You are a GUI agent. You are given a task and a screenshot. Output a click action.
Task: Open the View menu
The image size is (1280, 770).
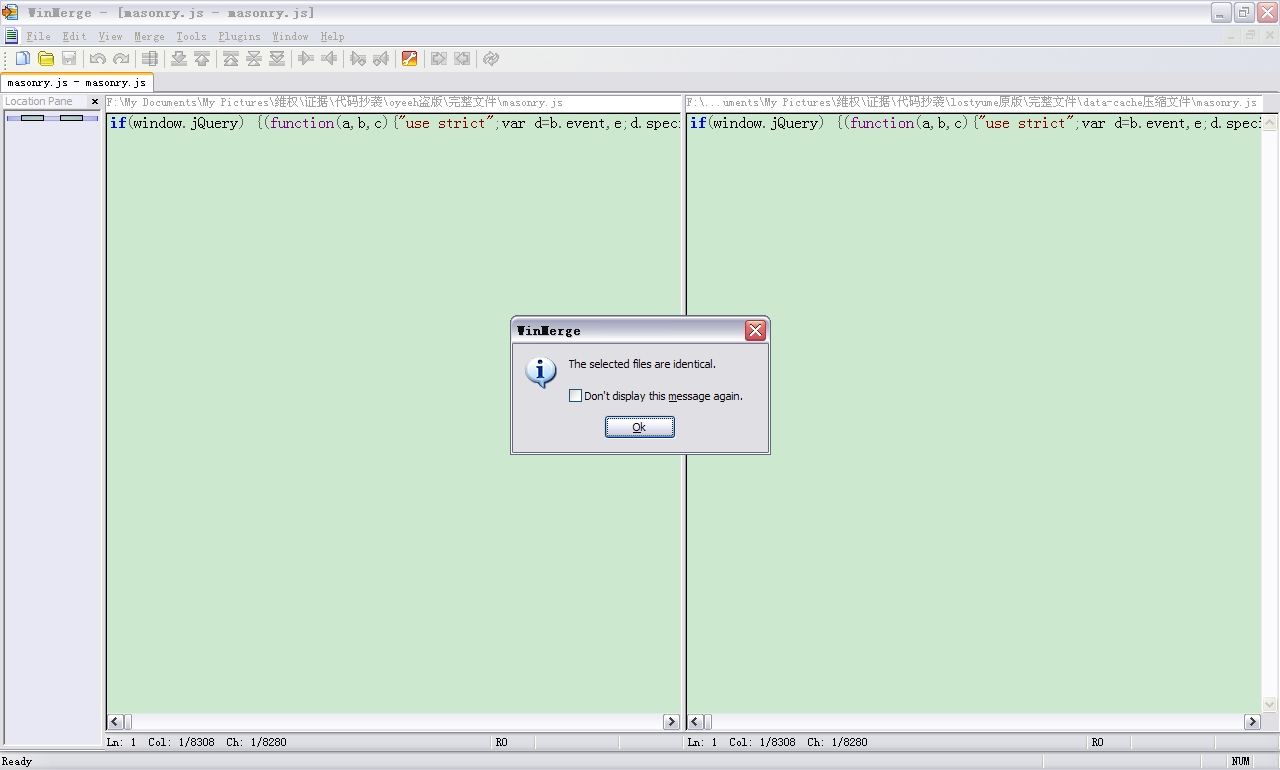pos(111,37)
